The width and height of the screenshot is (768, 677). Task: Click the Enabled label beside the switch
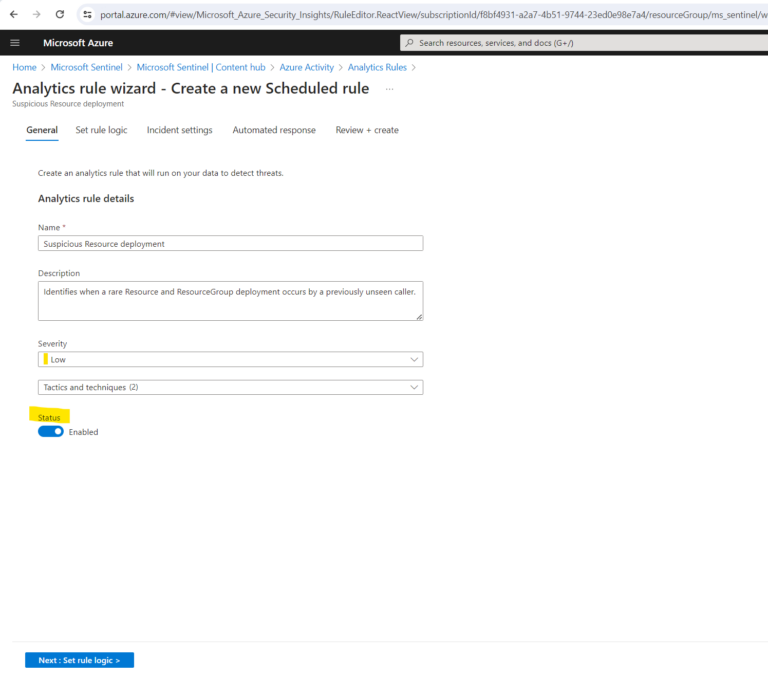(x=83, y=432)
